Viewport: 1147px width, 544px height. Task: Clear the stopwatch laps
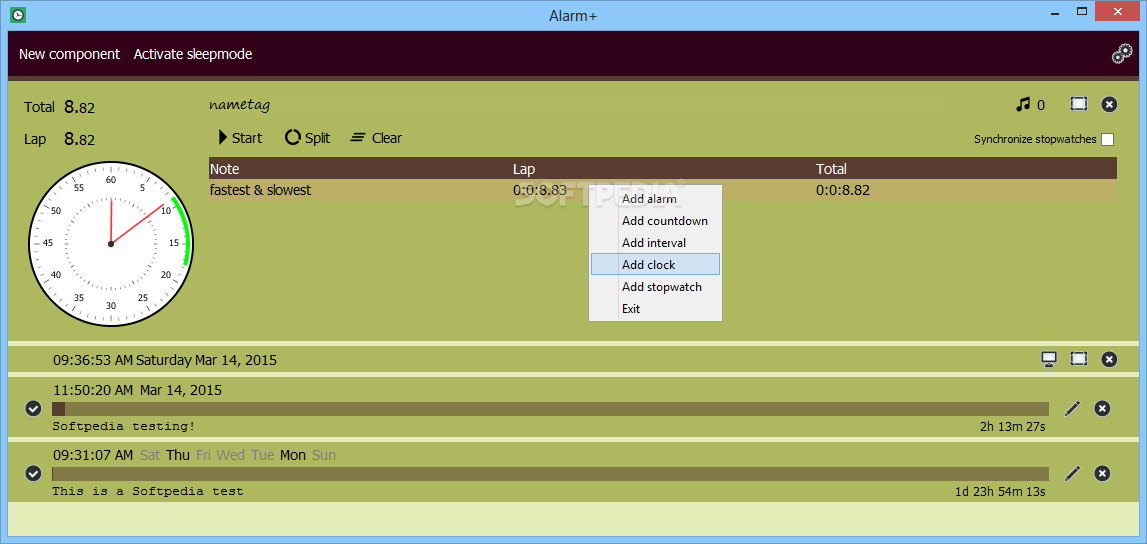click(376, 137)
